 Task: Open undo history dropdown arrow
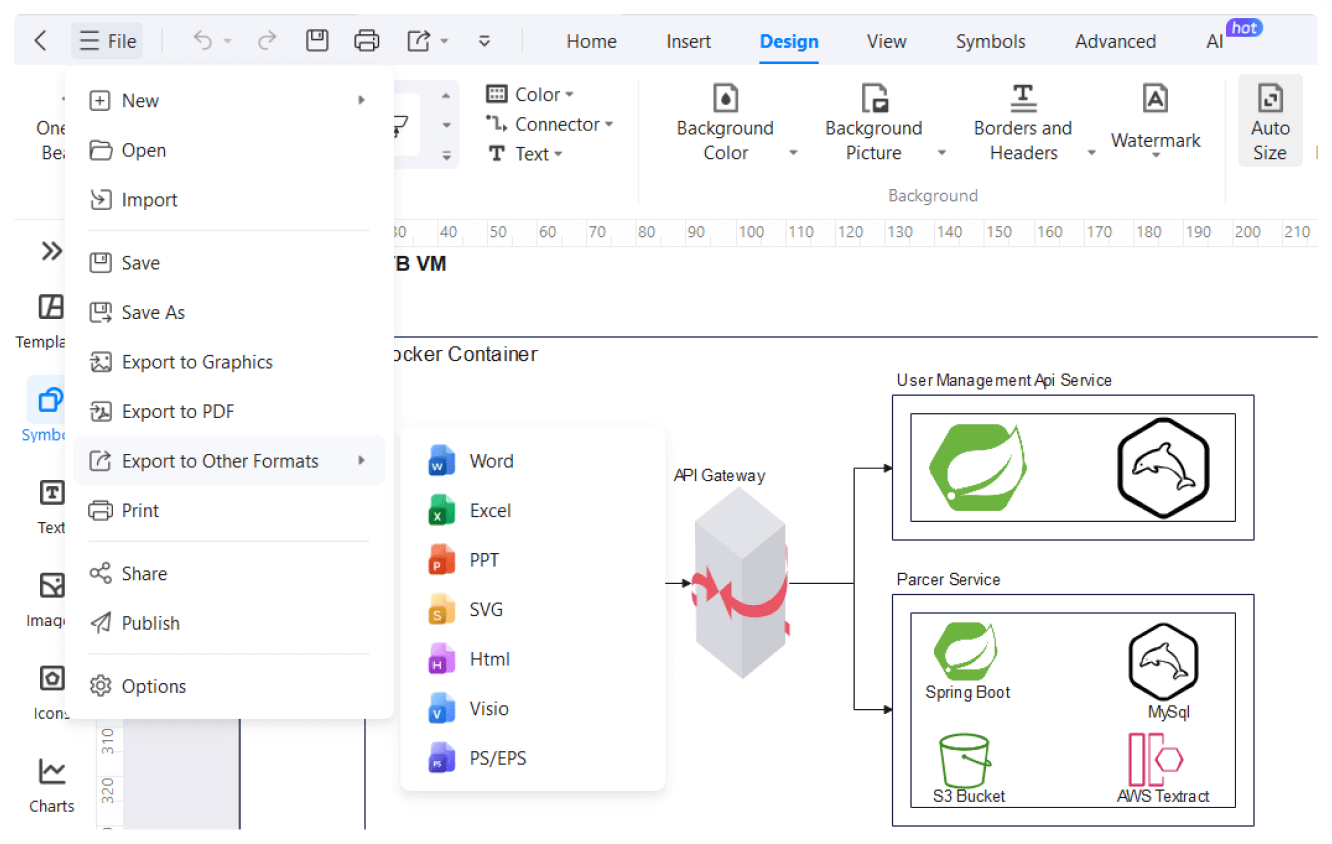tap(228, 41)
